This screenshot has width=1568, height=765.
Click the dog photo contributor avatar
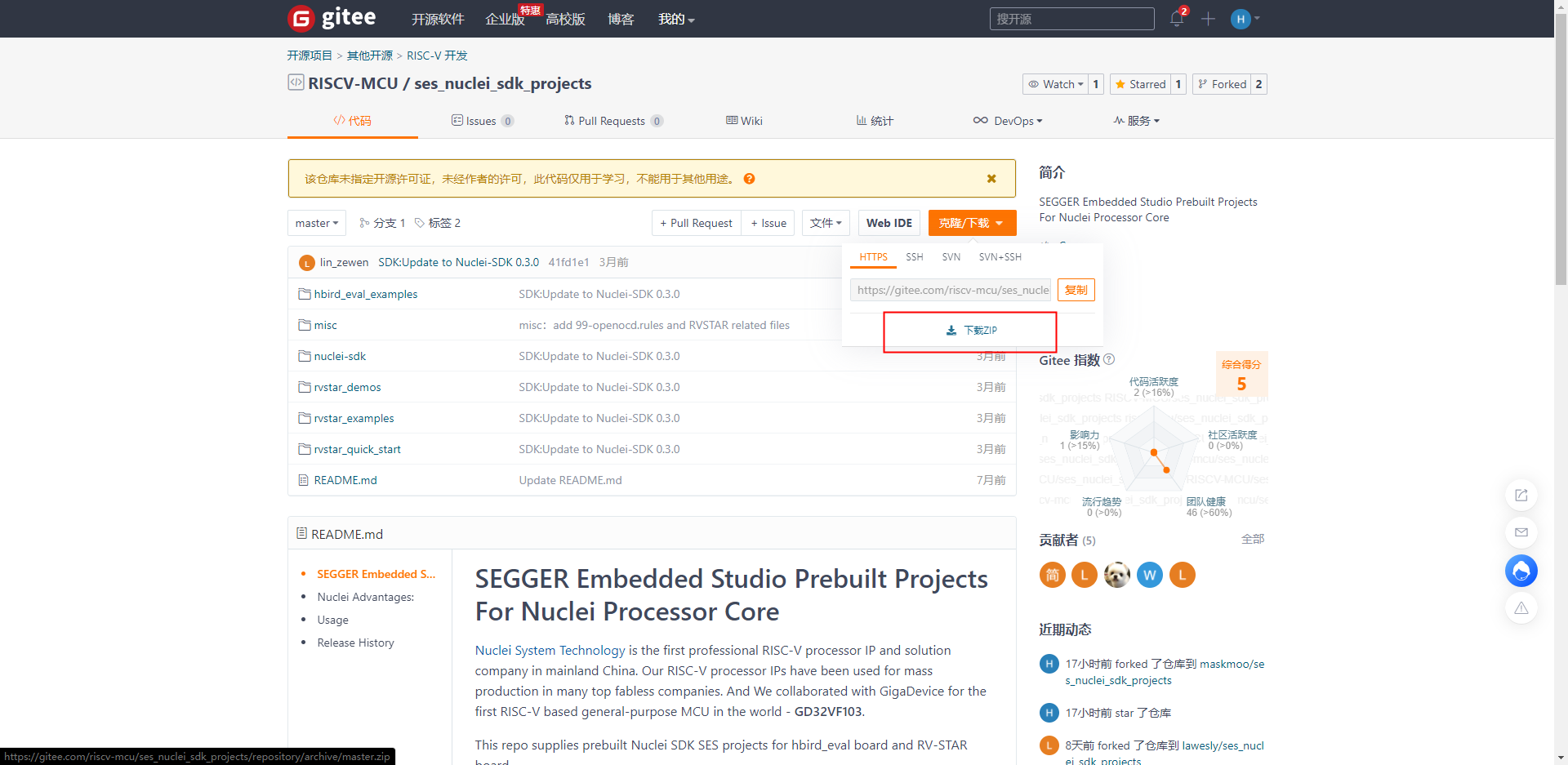(1116, 575)
